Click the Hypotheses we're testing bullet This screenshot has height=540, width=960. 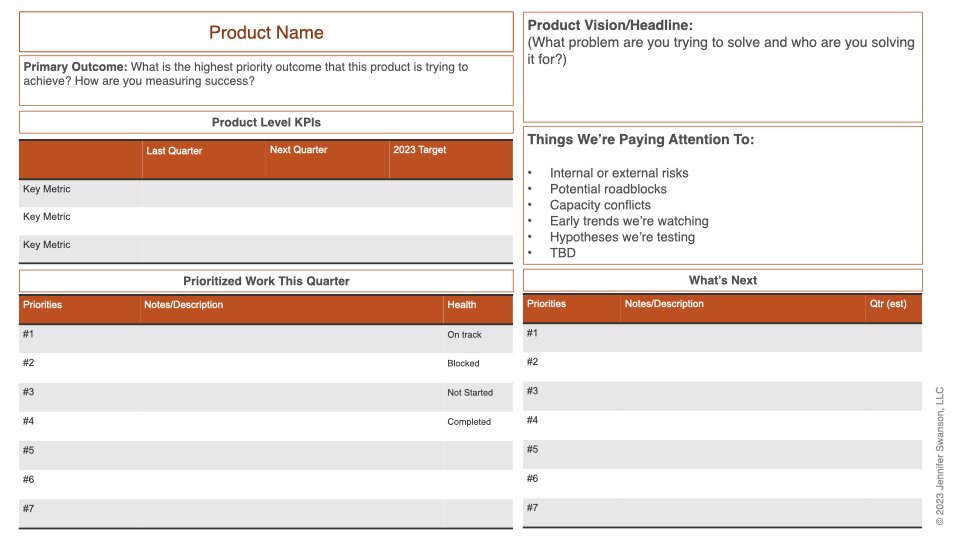click(622, 237)
